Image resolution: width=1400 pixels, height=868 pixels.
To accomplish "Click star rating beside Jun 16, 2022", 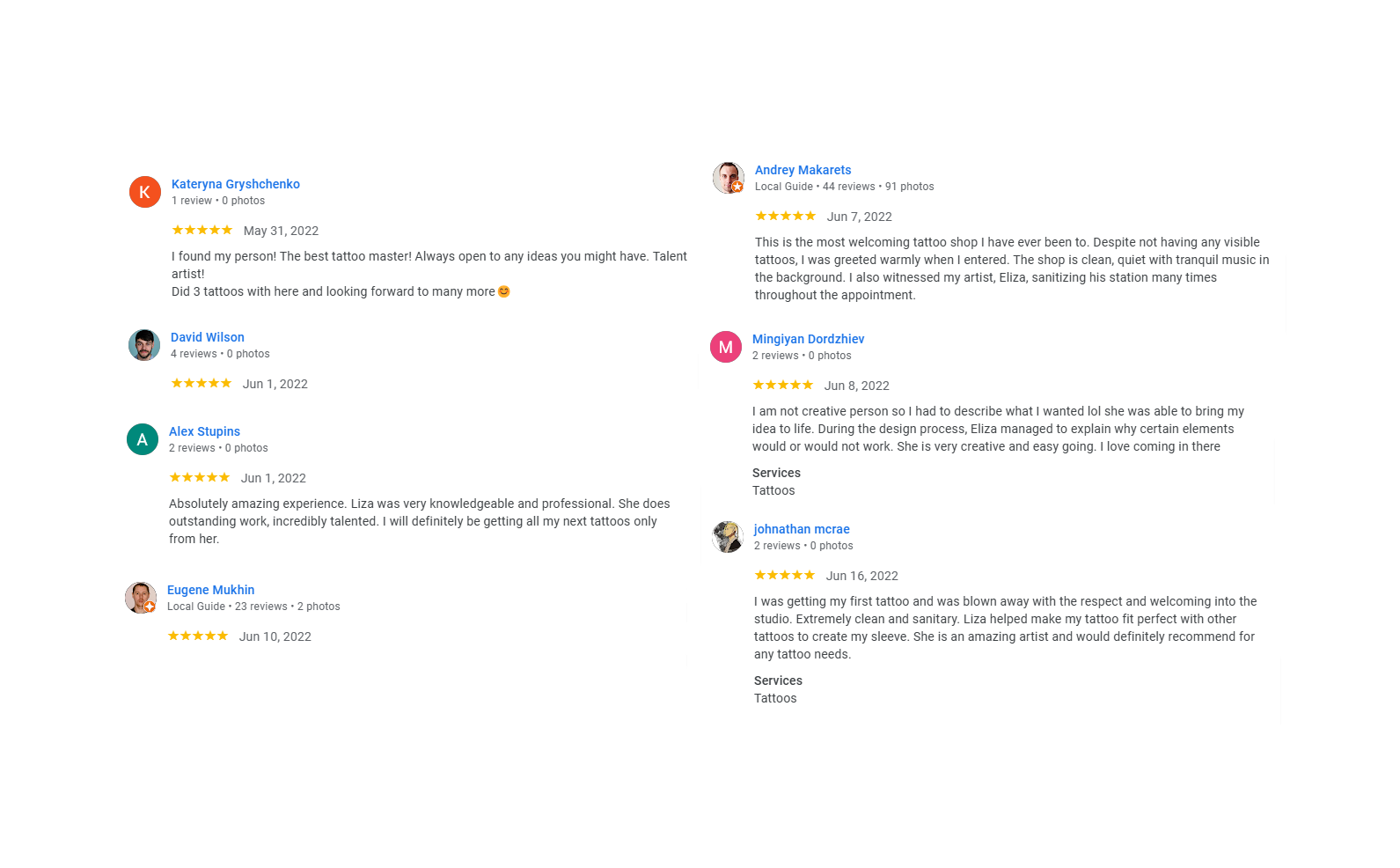I will point(785,575).
